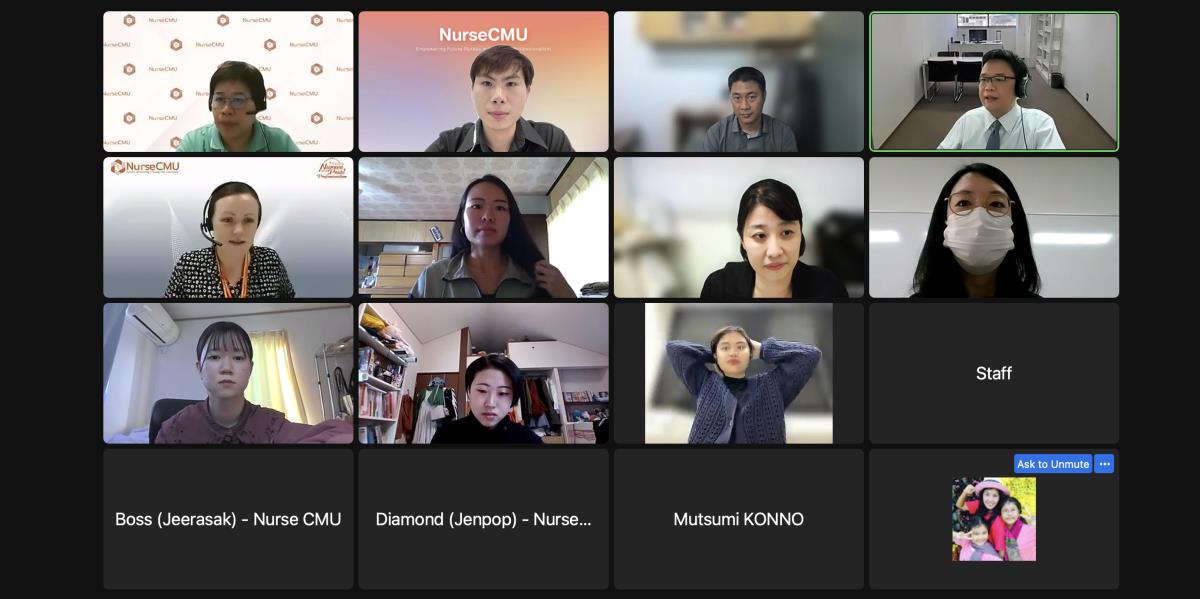Viewport: 1200px width, 599px height.
Task: Select the Diamond (Jenpop) participant tile
Action: click(483, 519)
